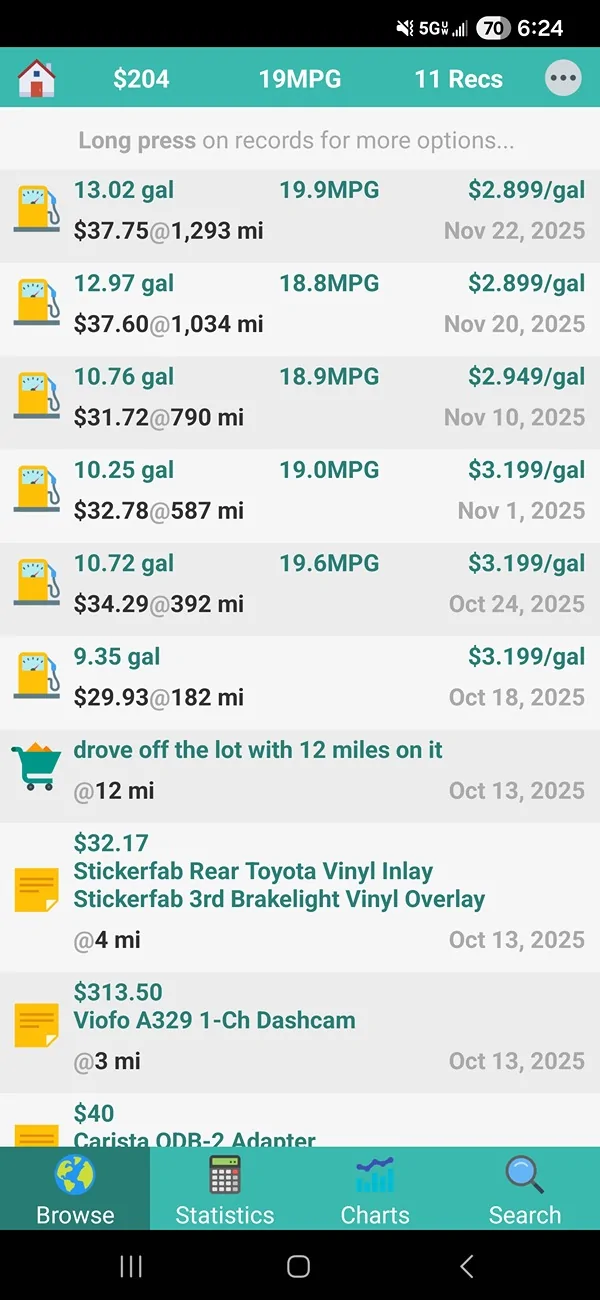The height and width of the screenshot is (1300, 600).
Task: Tap the drove off the lot record
Action: click(x=300, y=769)
